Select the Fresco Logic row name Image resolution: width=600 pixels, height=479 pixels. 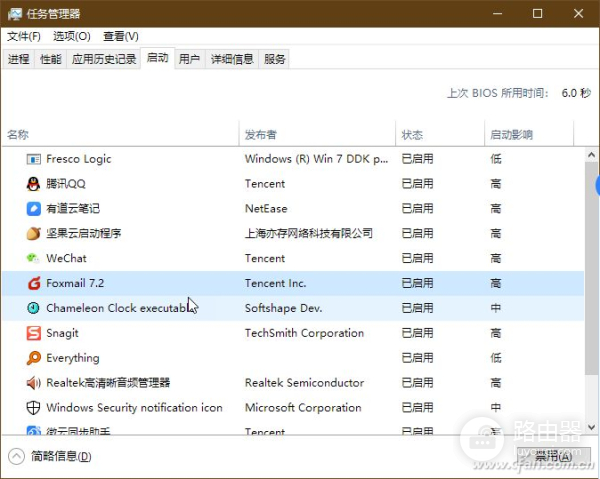[79, 159]
